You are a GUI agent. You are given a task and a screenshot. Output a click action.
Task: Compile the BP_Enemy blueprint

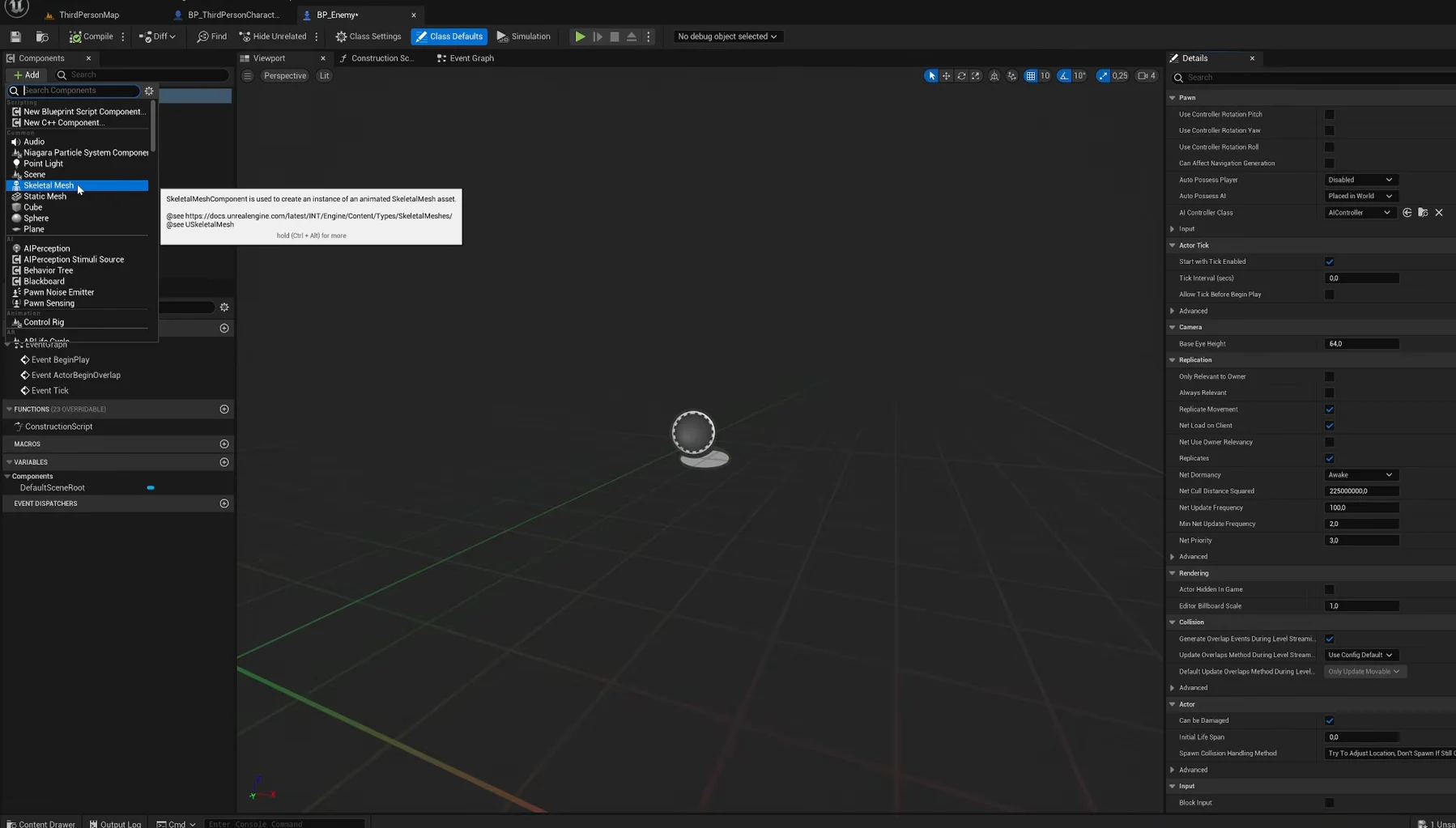[91, 36]
